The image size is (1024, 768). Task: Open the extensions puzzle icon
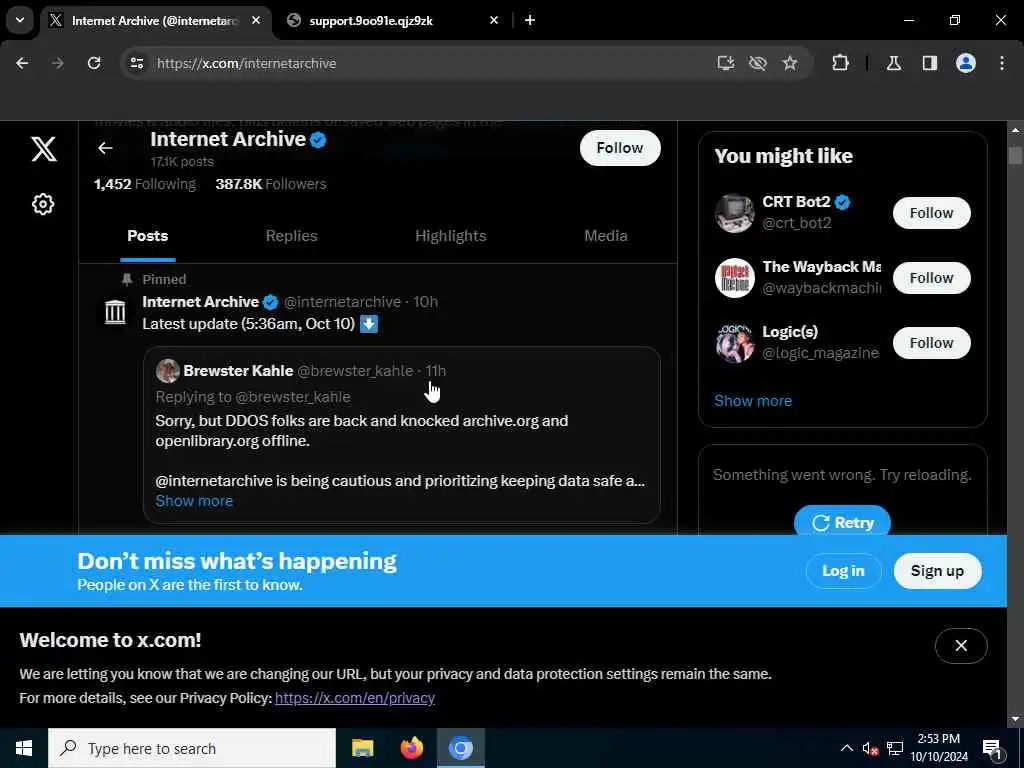pyautogui.click(x=840, y=63)
